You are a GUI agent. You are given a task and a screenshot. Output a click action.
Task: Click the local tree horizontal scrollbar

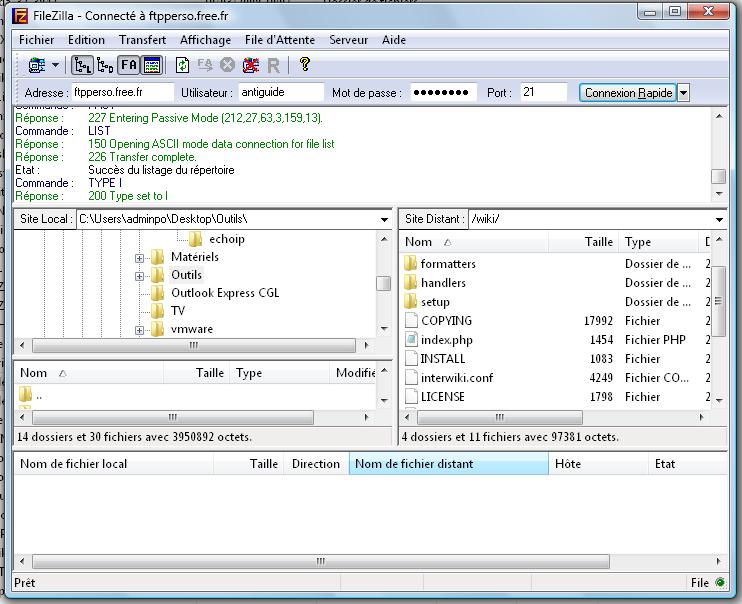194,346
